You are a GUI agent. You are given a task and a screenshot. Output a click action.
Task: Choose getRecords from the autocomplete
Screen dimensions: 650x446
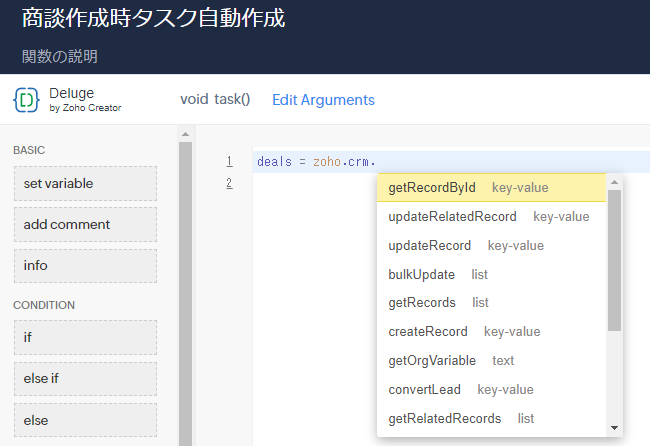point(491,303)
